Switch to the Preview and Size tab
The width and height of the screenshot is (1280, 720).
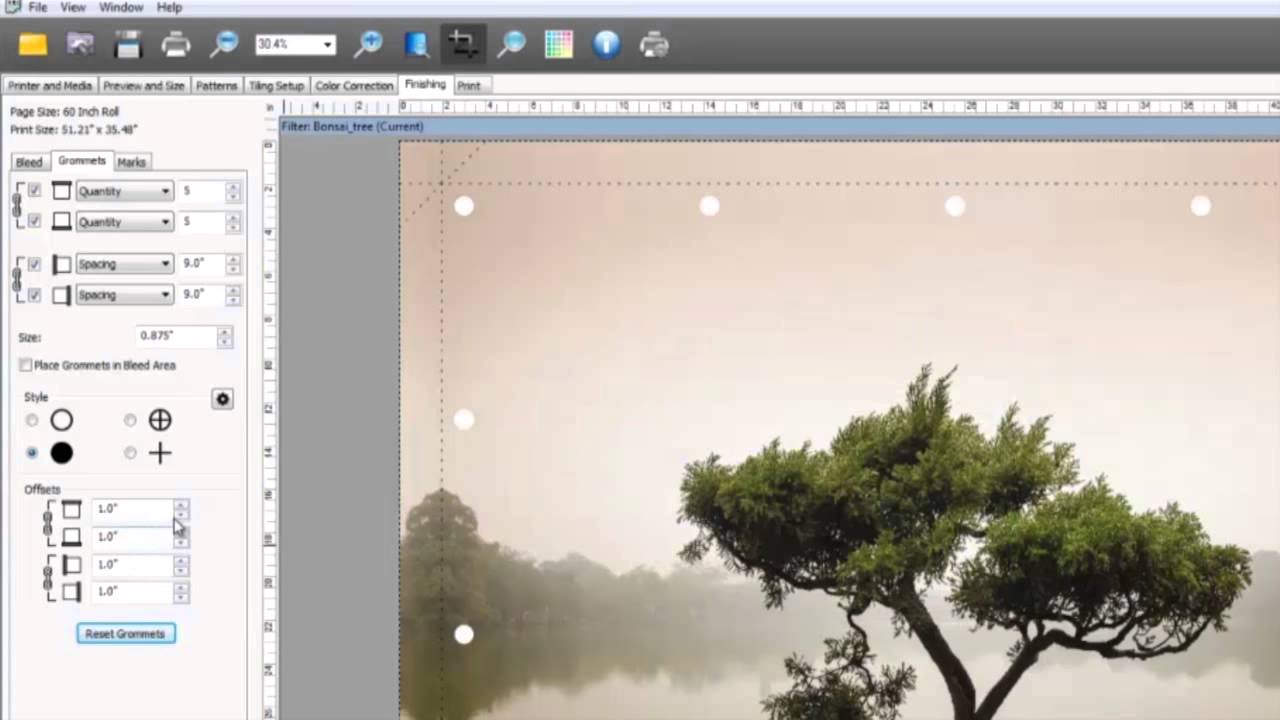144,86
